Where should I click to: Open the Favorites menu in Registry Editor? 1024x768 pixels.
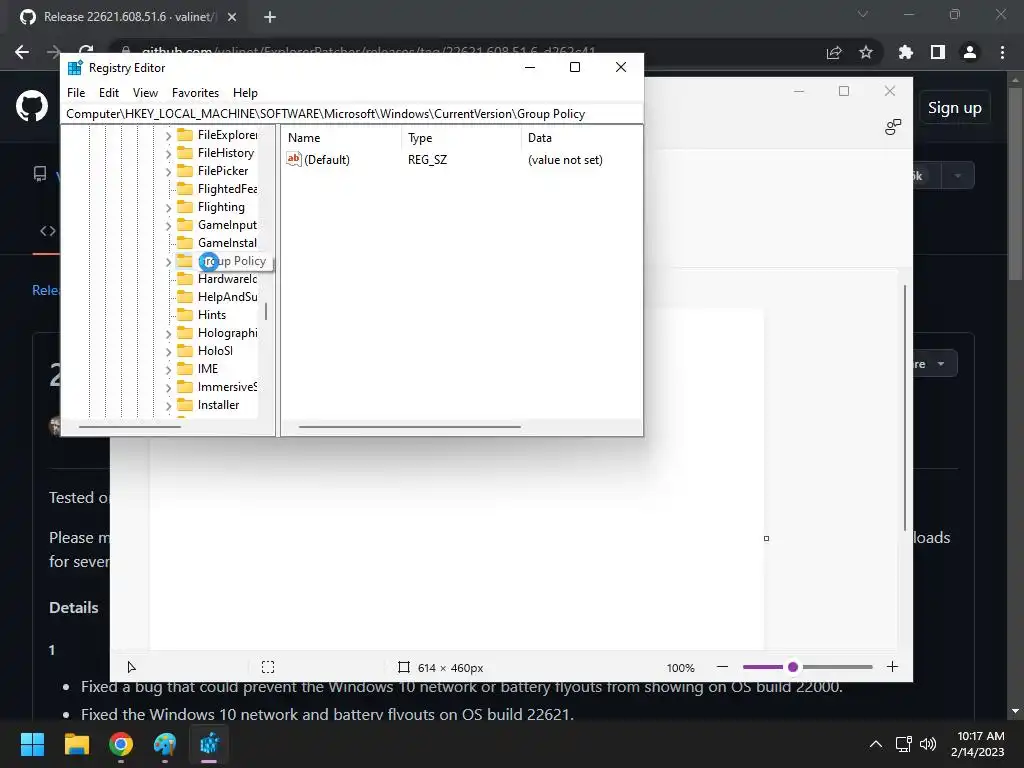point(195,93)
